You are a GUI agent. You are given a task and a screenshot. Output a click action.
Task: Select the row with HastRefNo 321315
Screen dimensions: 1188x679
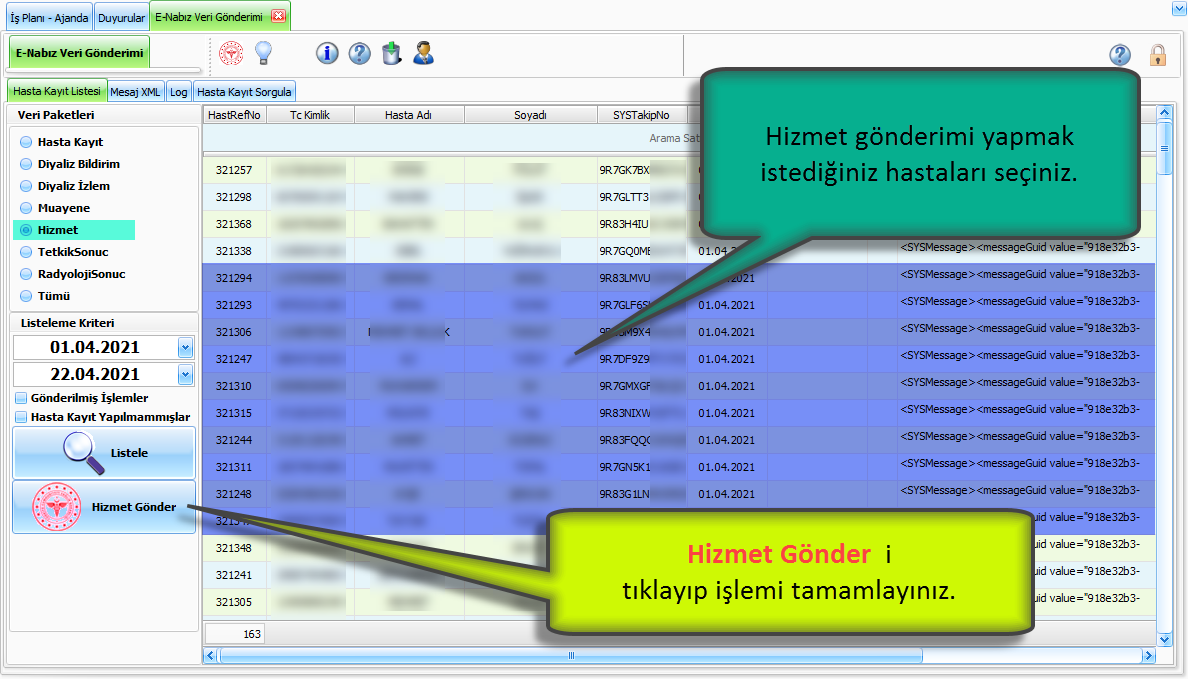point(679,413)
